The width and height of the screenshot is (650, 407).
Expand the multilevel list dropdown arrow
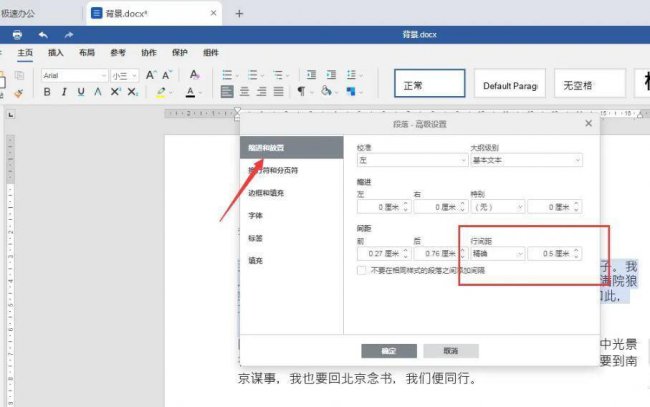[288, 76]
